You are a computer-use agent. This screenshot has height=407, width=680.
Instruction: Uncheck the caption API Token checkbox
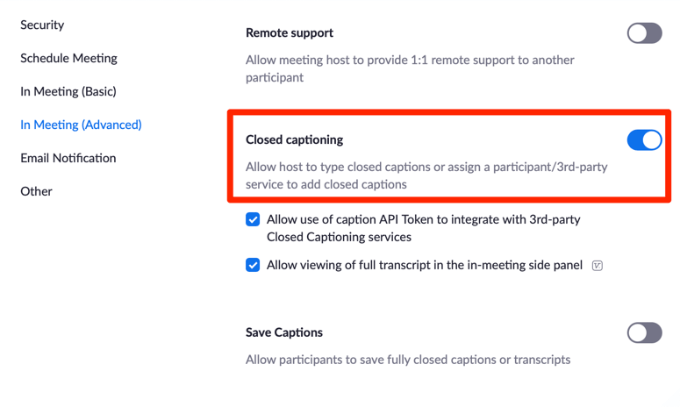click(253, 220)
